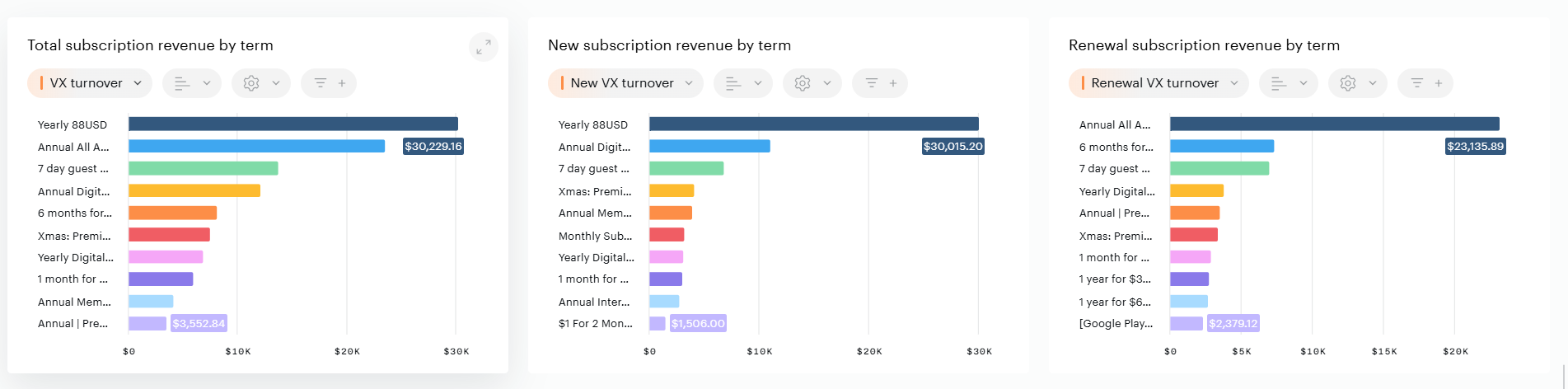Screen dimensions: 1568x389
Task: Open the New VX turnover metric dropdown
Action: (625, 83)
